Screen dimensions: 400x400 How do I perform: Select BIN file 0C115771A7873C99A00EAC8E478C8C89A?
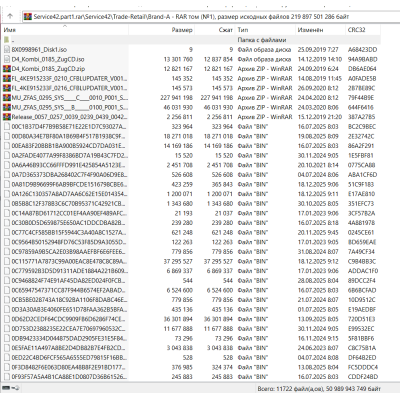point(69,262)
